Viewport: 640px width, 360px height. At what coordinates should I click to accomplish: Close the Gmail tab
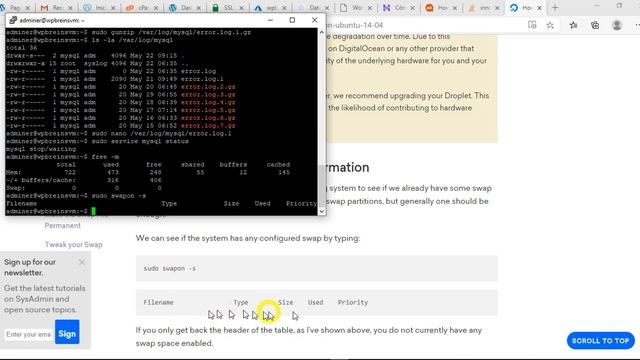pyautogui.click(x=70, y=8)
